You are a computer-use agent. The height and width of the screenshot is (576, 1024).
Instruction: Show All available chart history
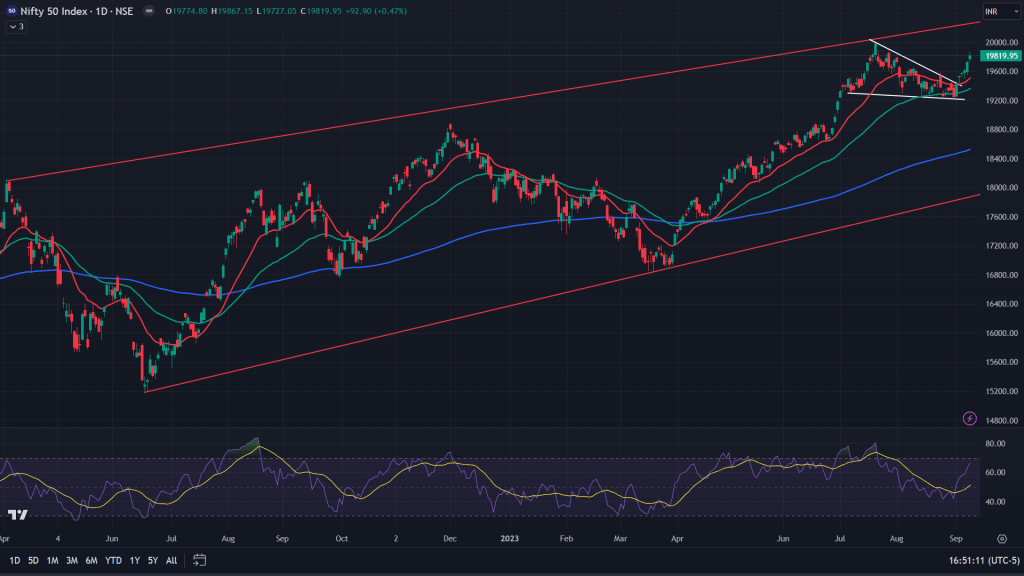point(172,560)
